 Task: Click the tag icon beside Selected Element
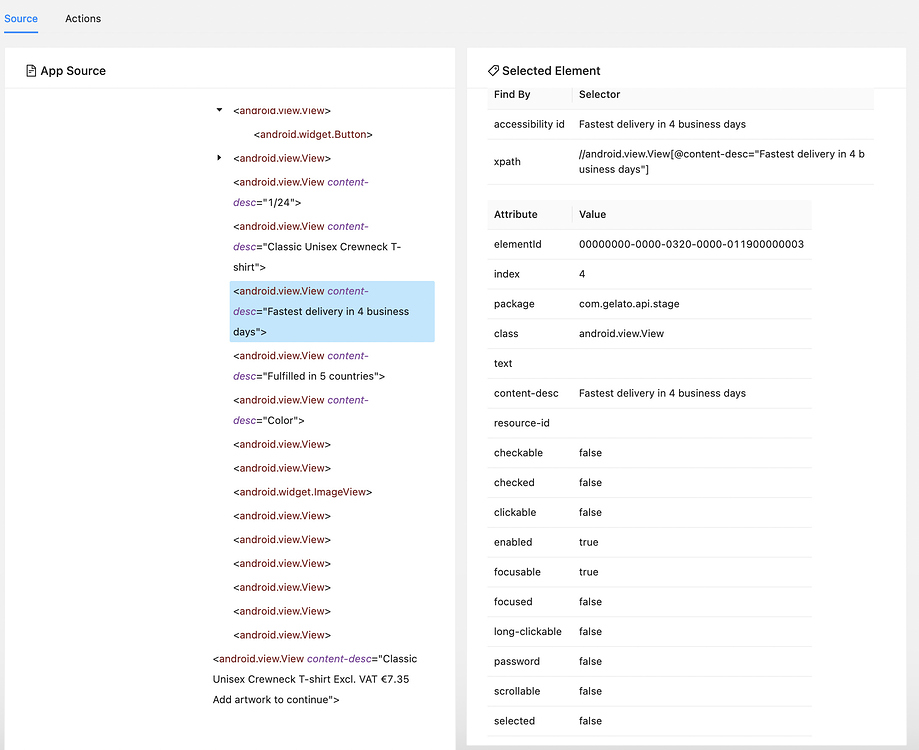pyautogui.click(x=492, y=70)
